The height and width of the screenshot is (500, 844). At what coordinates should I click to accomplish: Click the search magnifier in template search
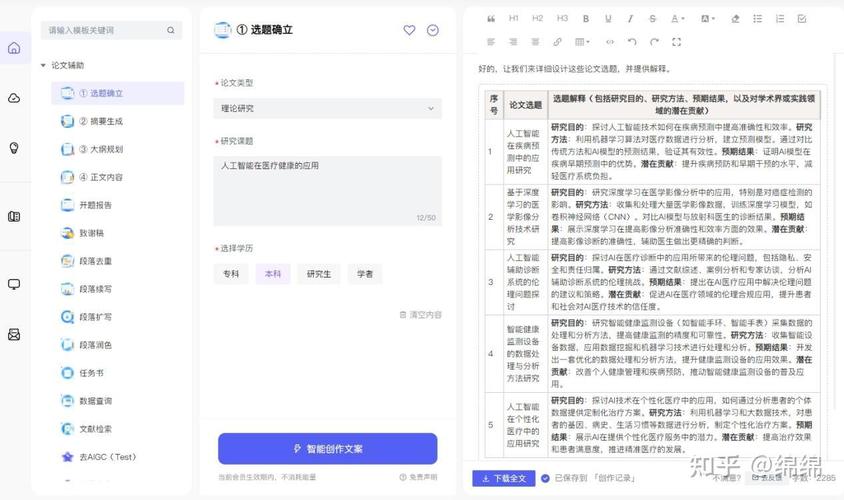171,30
